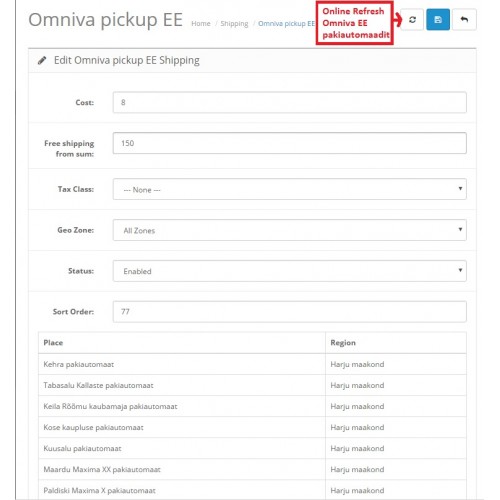Click the blue save icon button
This screenshot has height=500, width=500.
[x=438, y=20]
